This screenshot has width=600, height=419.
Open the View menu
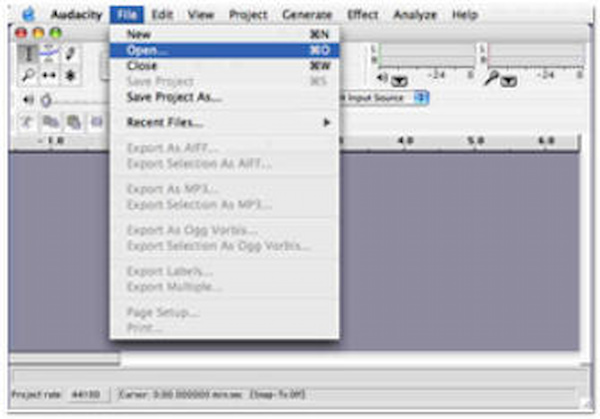point(201,15)
